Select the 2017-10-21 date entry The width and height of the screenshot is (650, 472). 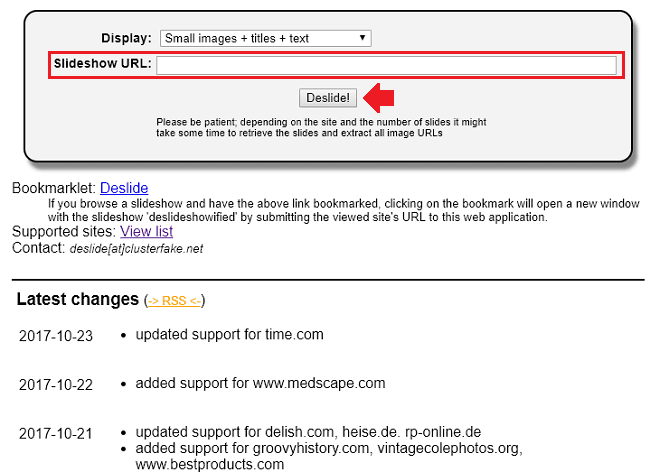point(56,433)
